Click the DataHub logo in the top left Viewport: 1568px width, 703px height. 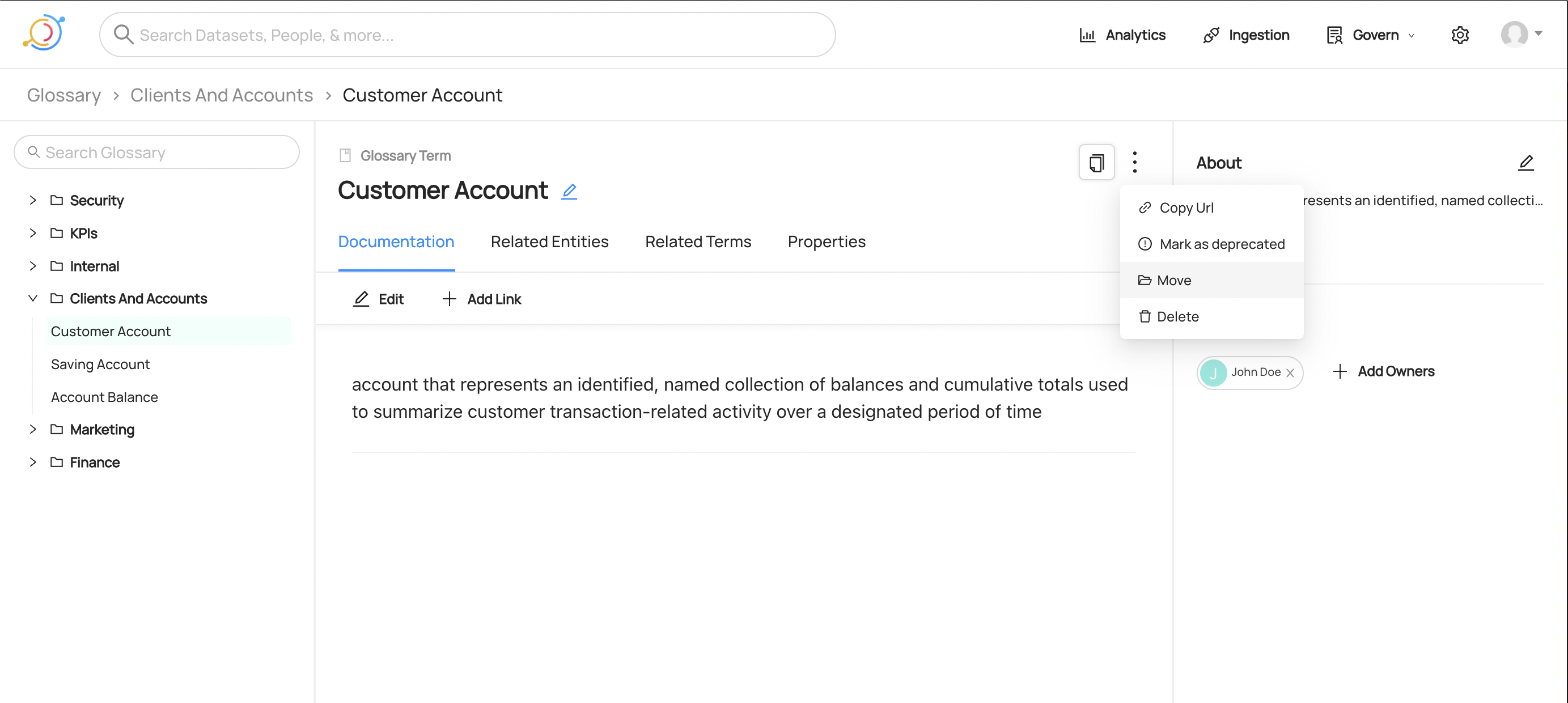coord(44,33)
